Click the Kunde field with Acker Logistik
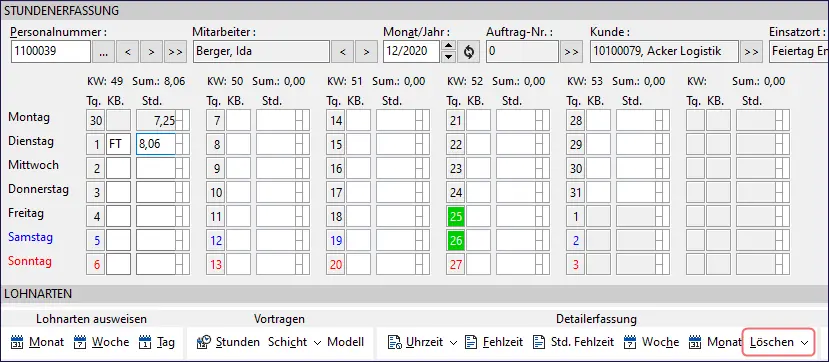This screenshot has width=829, height=362. [x=664, y=52]
